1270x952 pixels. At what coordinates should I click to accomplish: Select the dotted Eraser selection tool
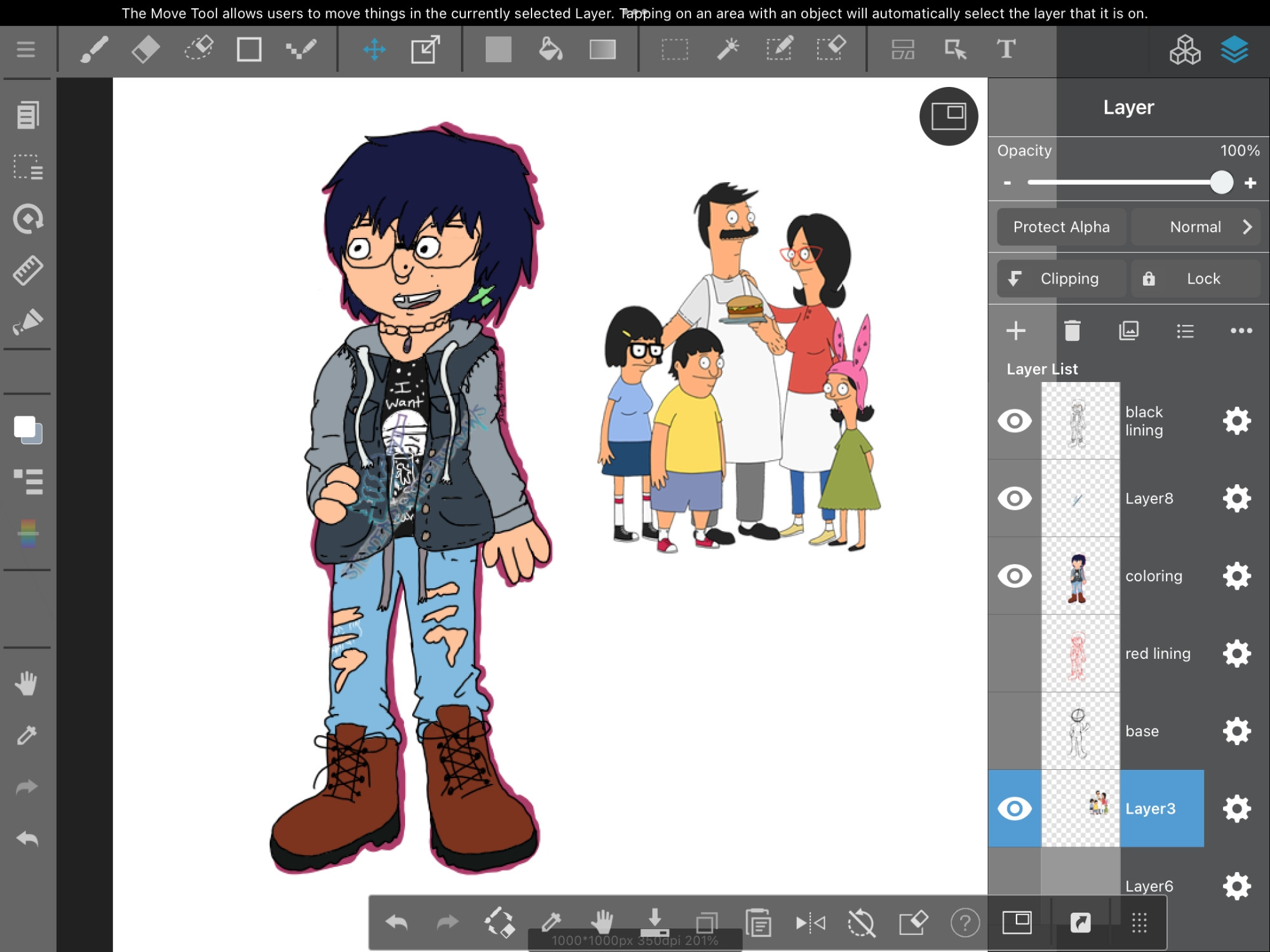(x=198, y=49)
